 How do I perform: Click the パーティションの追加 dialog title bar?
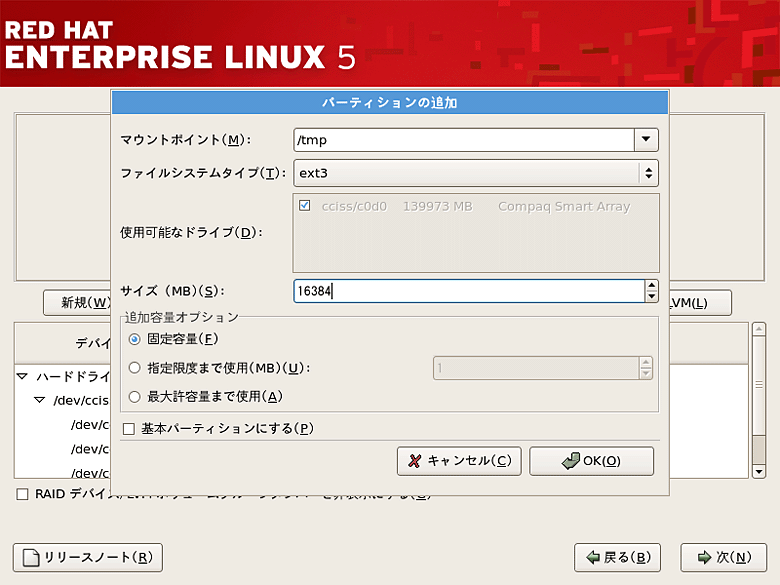coord(390,102)
